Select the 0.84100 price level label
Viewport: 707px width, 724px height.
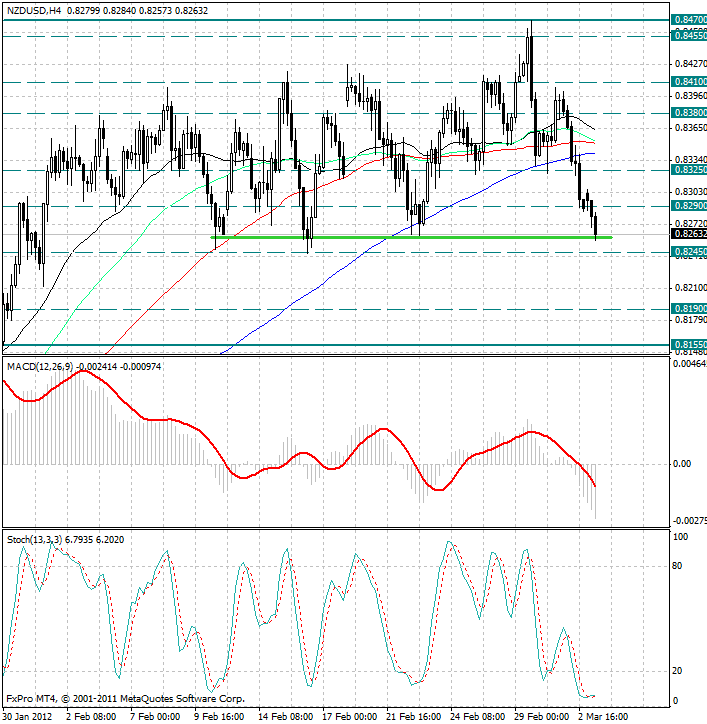(688, 82)
